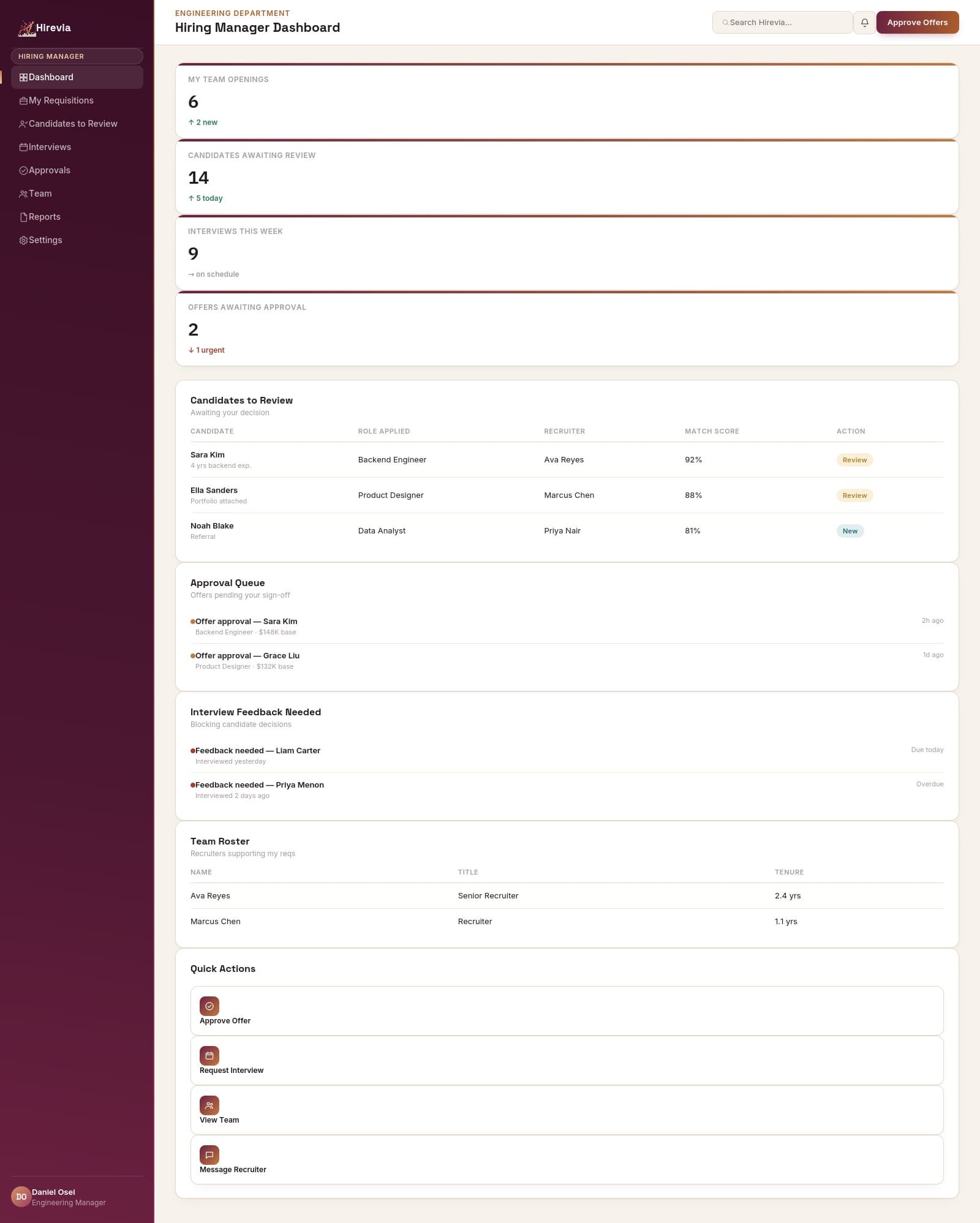Click the Interviews calendar icon
The image size is (980, 1223).
pos(23,147)
